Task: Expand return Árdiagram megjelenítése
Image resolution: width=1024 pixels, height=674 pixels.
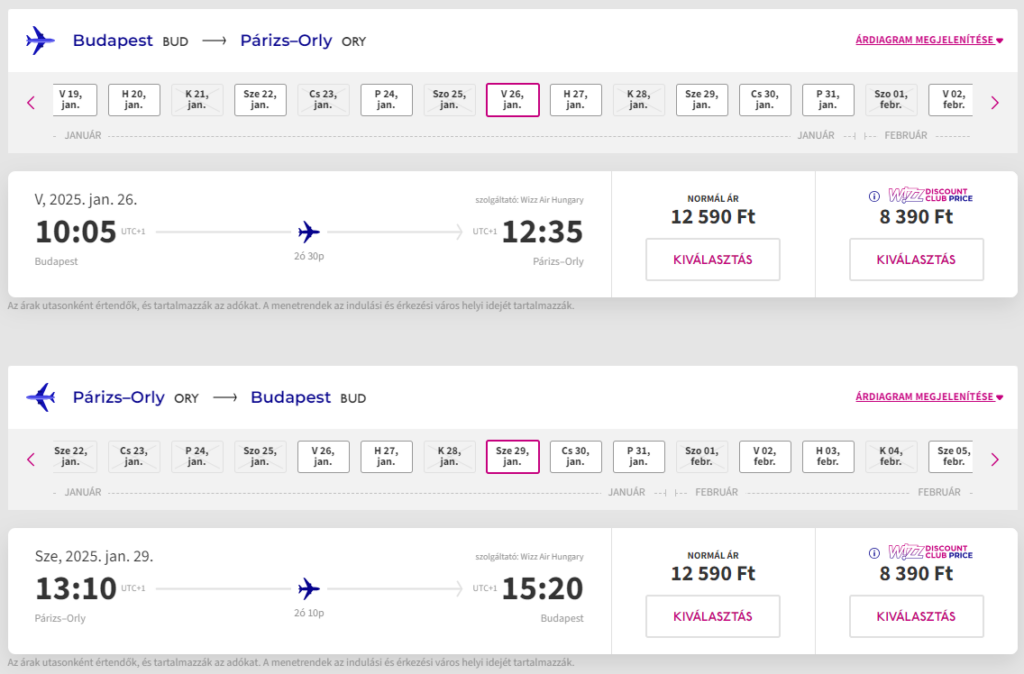Action: coord(929,396)
